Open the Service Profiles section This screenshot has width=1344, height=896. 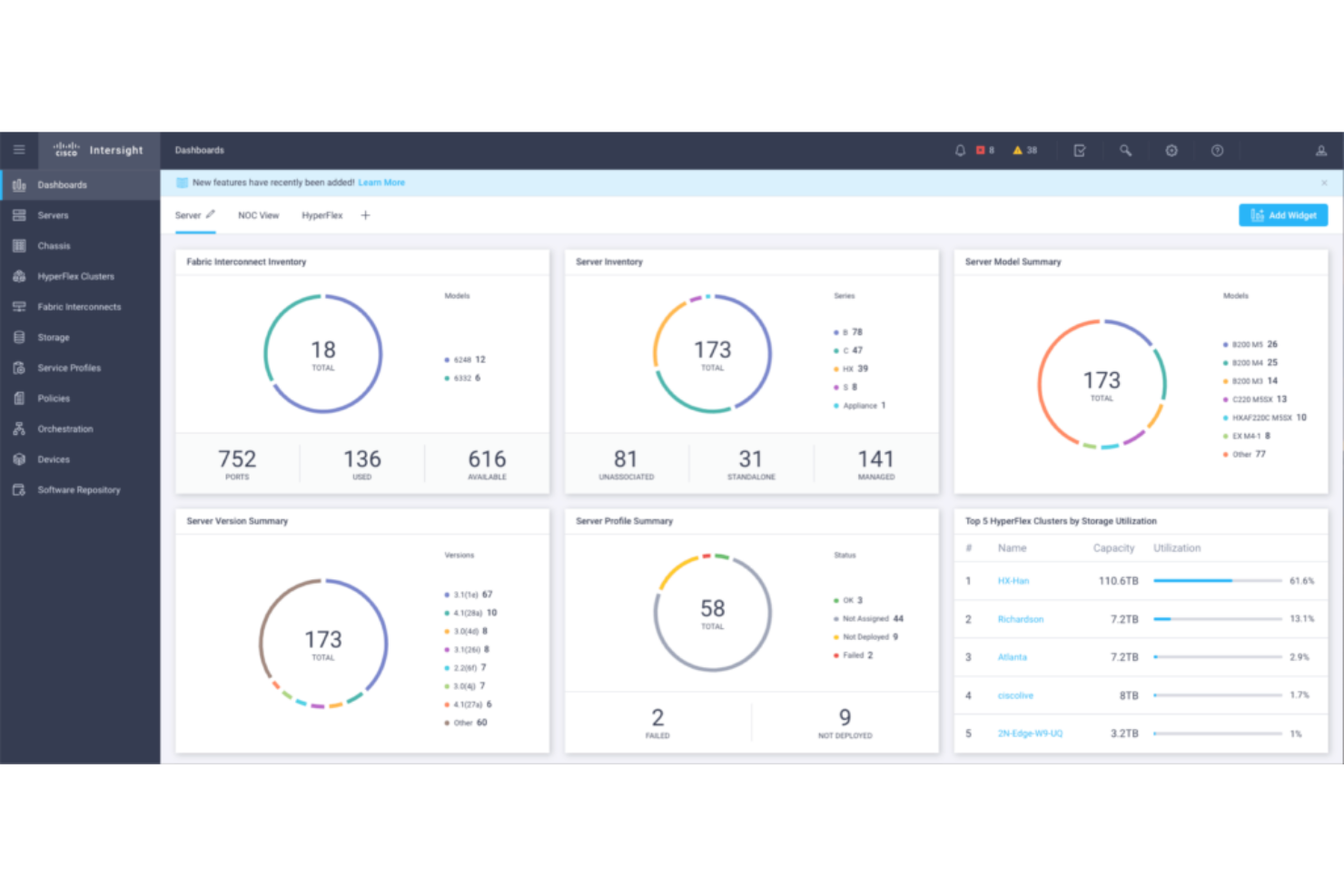pos(68,368)
